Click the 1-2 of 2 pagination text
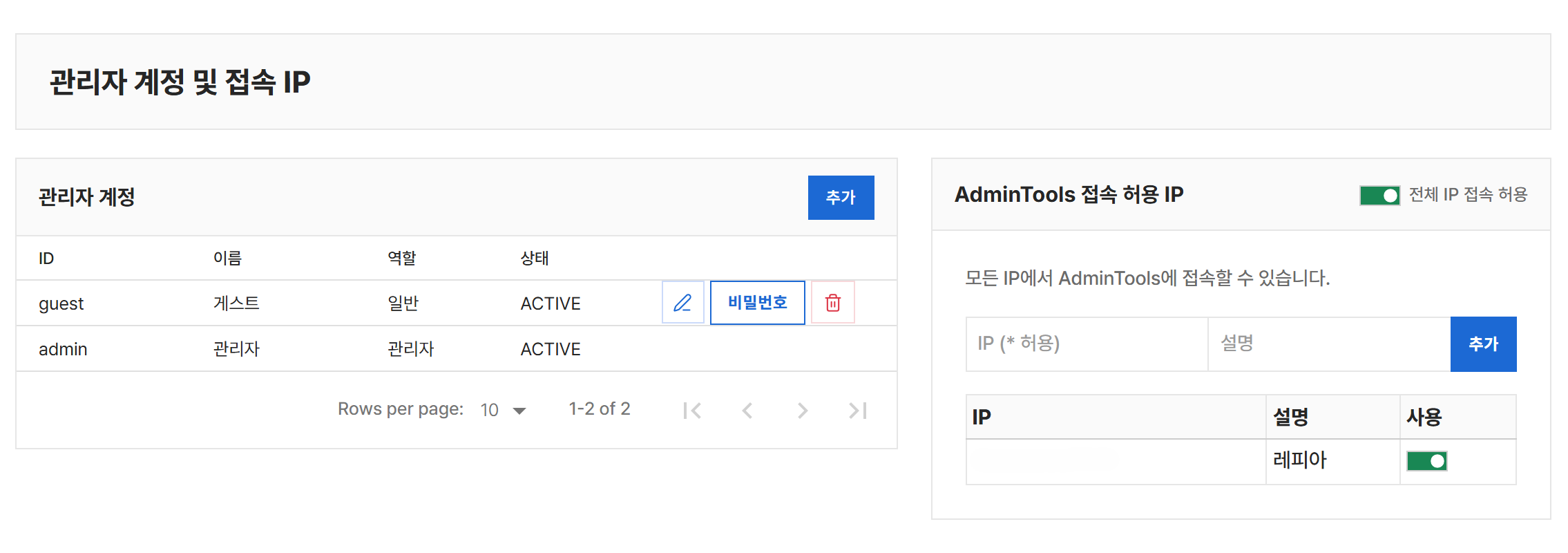1568x553 pixels. tap(600, 409)
